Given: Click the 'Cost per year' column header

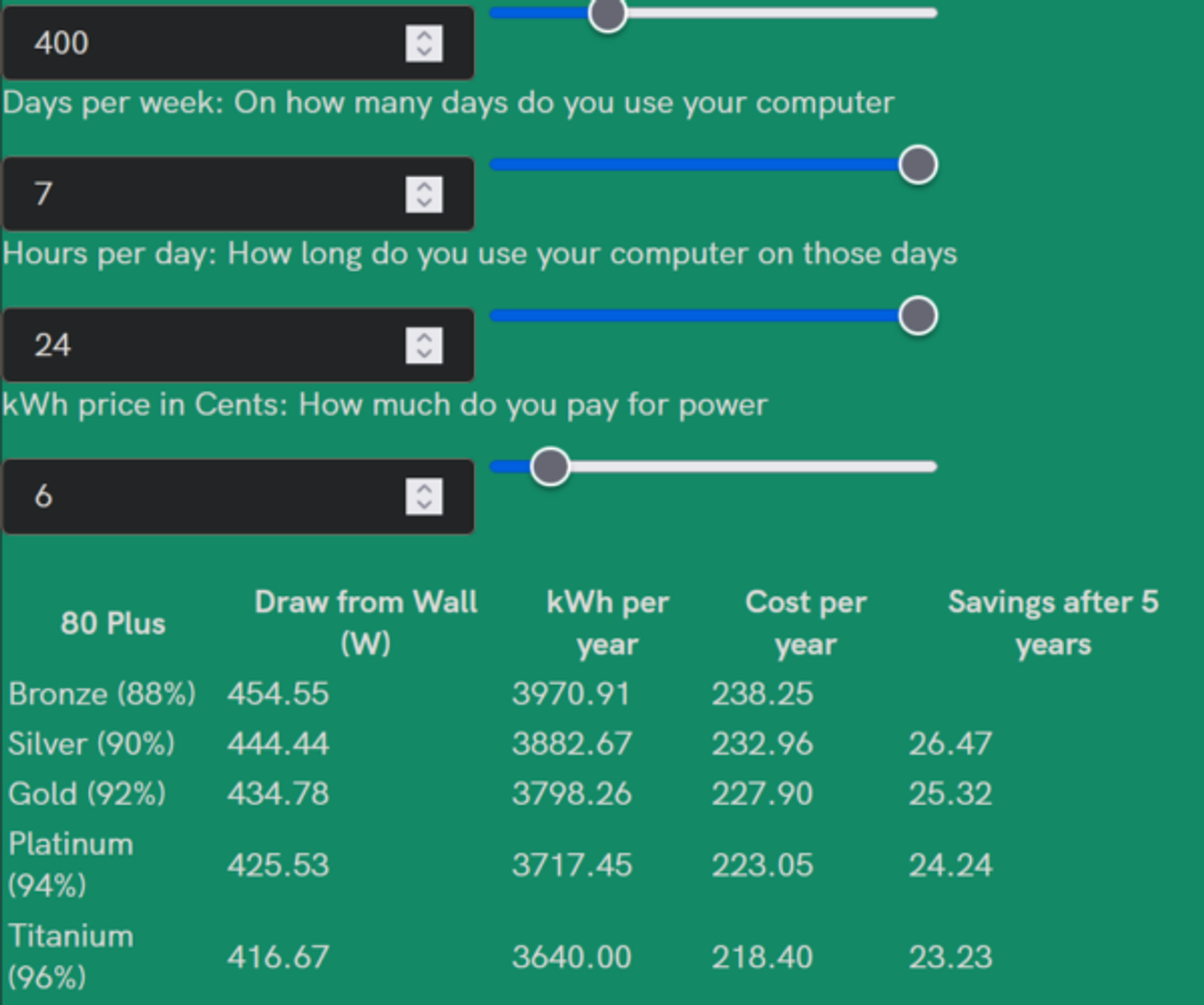Looking at the screenshot, I should (x=806, y=623).
